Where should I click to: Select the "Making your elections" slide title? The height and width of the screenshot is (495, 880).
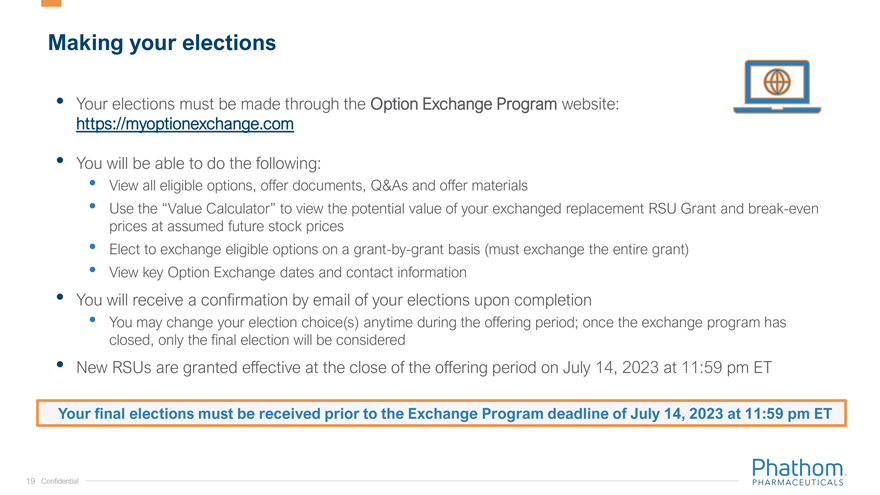pos(162,43)
